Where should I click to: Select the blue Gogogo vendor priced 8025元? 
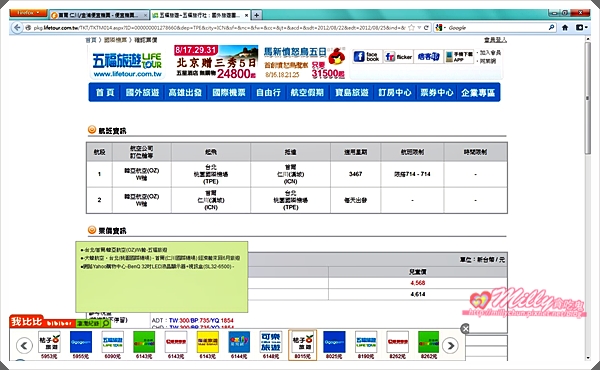[334, 345]
